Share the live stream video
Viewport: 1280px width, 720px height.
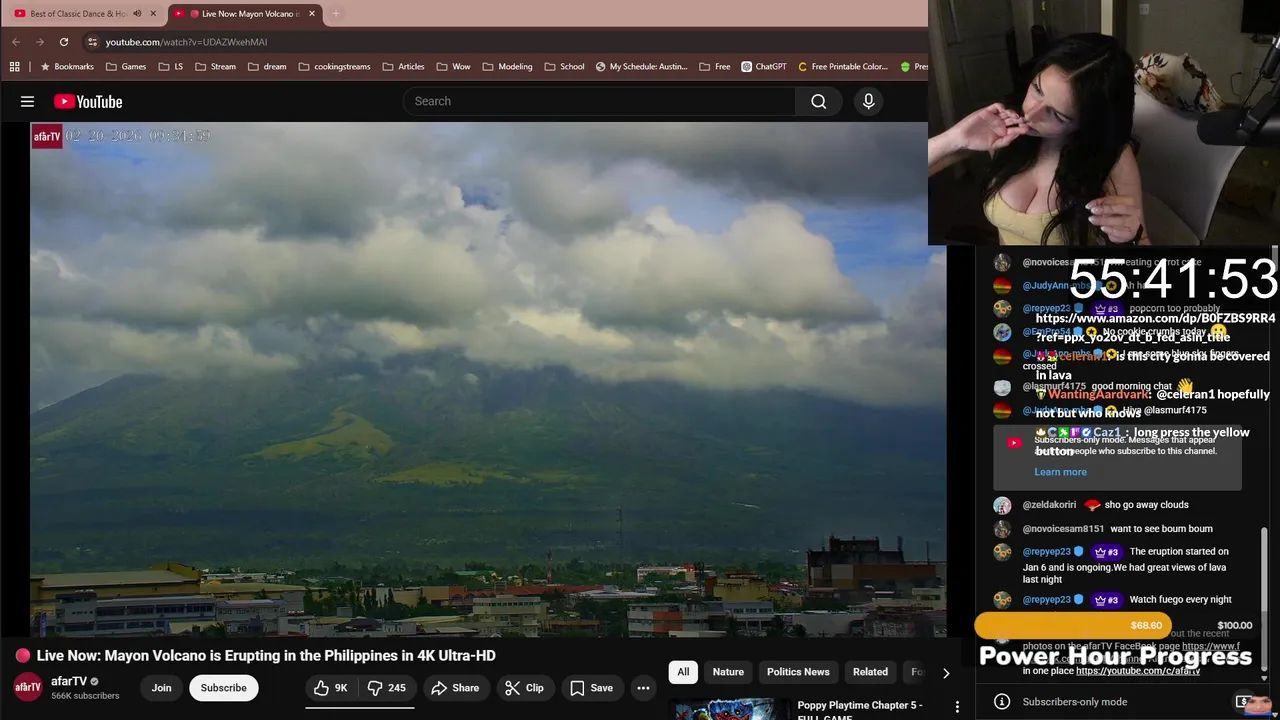click(455, 688)
